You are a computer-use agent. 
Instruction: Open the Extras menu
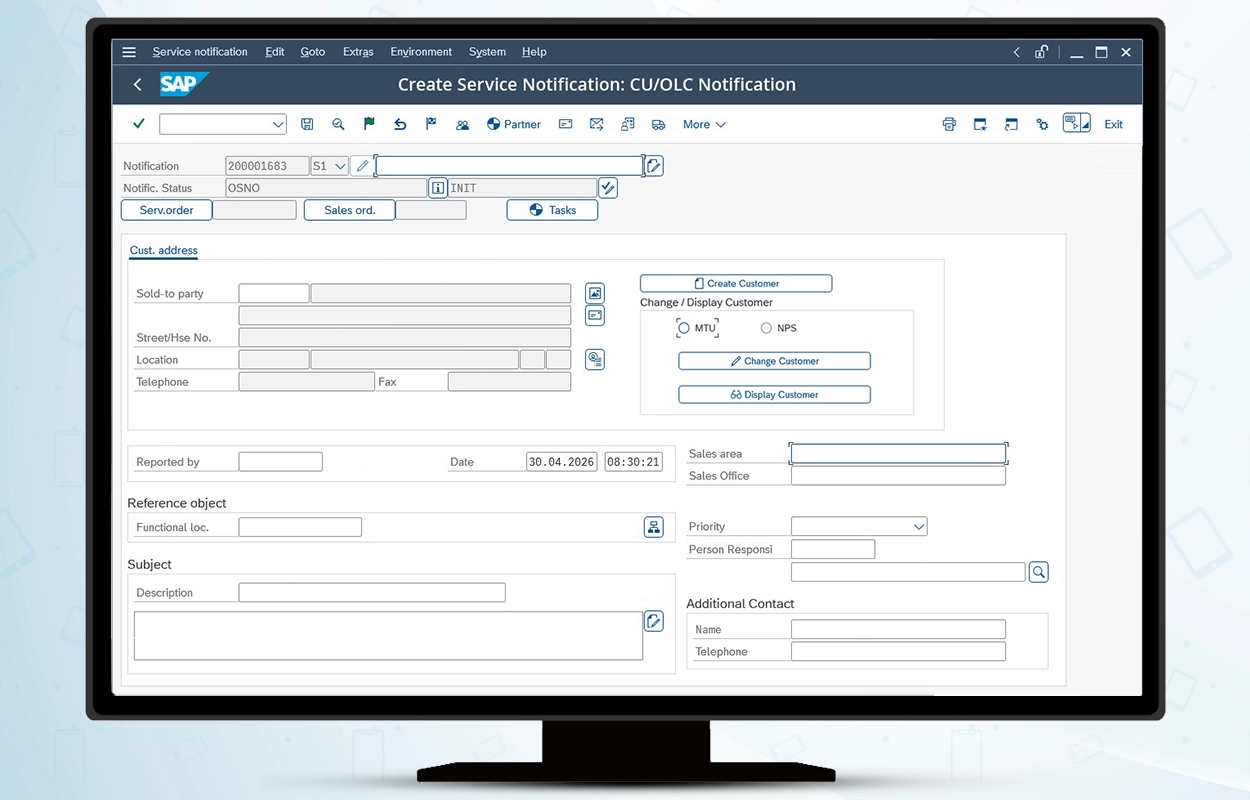(x=358, y=52)
